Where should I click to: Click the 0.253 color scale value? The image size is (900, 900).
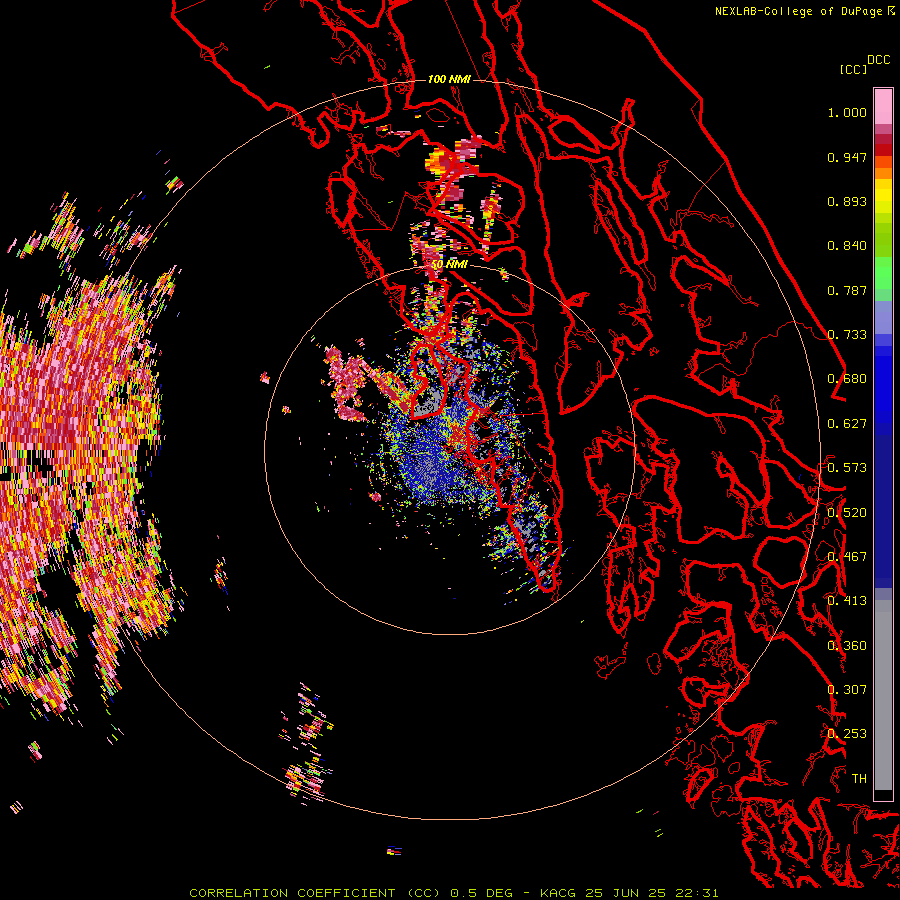[847, 734]
